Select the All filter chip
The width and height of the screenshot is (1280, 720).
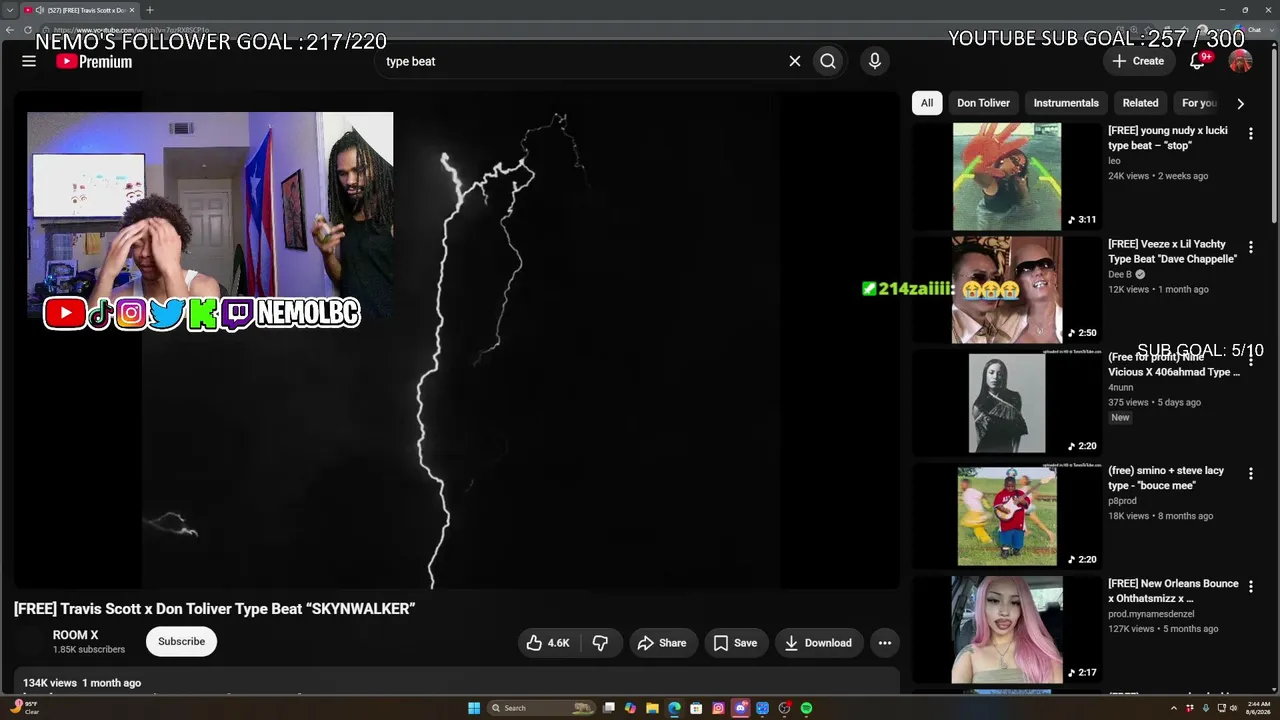pos(927,103)
